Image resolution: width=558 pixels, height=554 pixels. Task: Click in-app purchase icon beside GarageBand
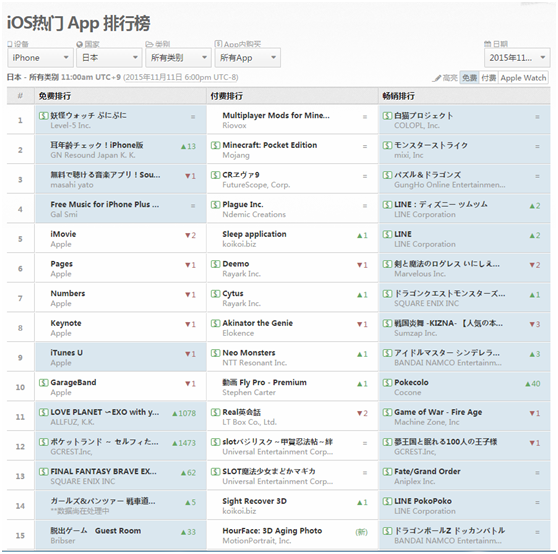pyautogui.click(x=43, y=382)
